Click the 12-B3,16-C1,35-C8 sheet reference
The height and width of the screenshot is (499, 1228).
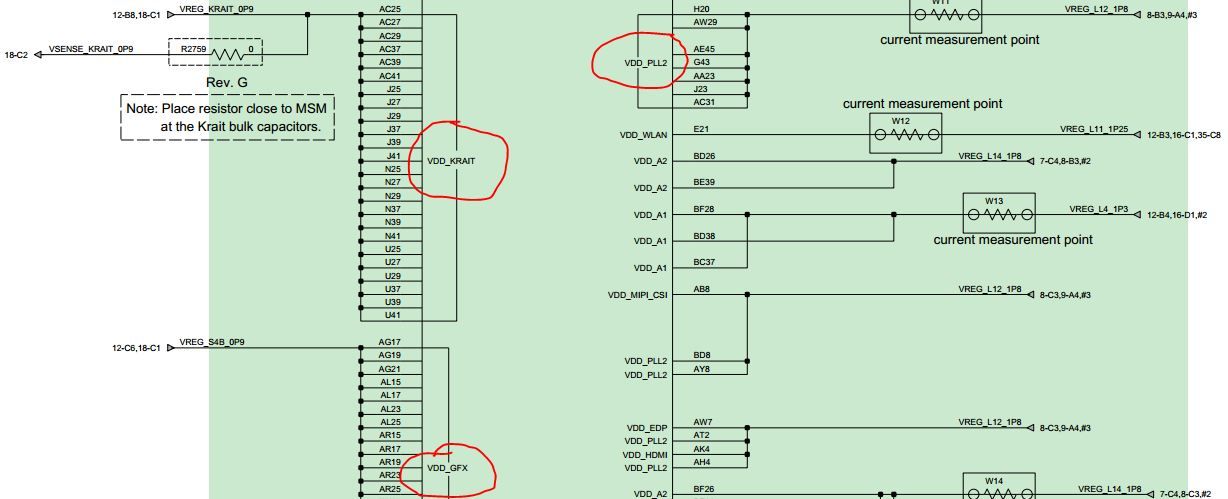pos(1184,135)
